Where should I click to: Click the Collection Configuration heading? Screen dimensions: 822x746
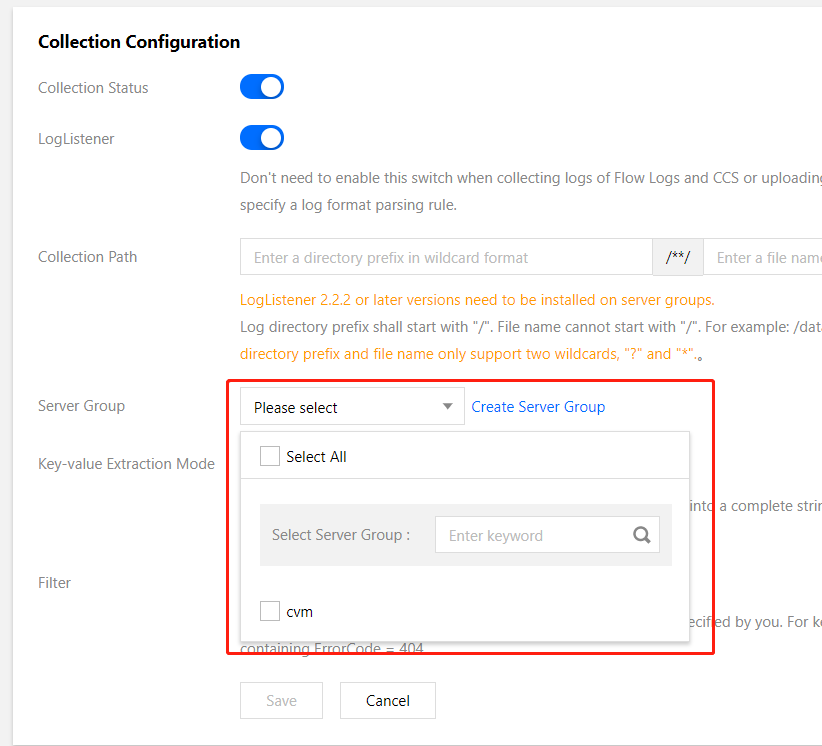[x=139, y=42]
